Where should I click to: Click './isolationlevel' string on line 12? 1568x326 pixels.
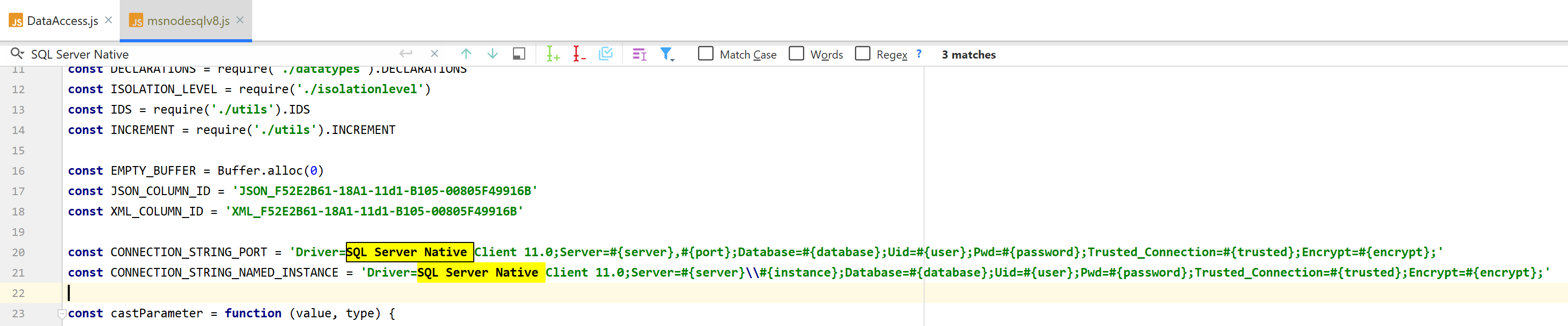pyautogui.click(x=360, y=89)
